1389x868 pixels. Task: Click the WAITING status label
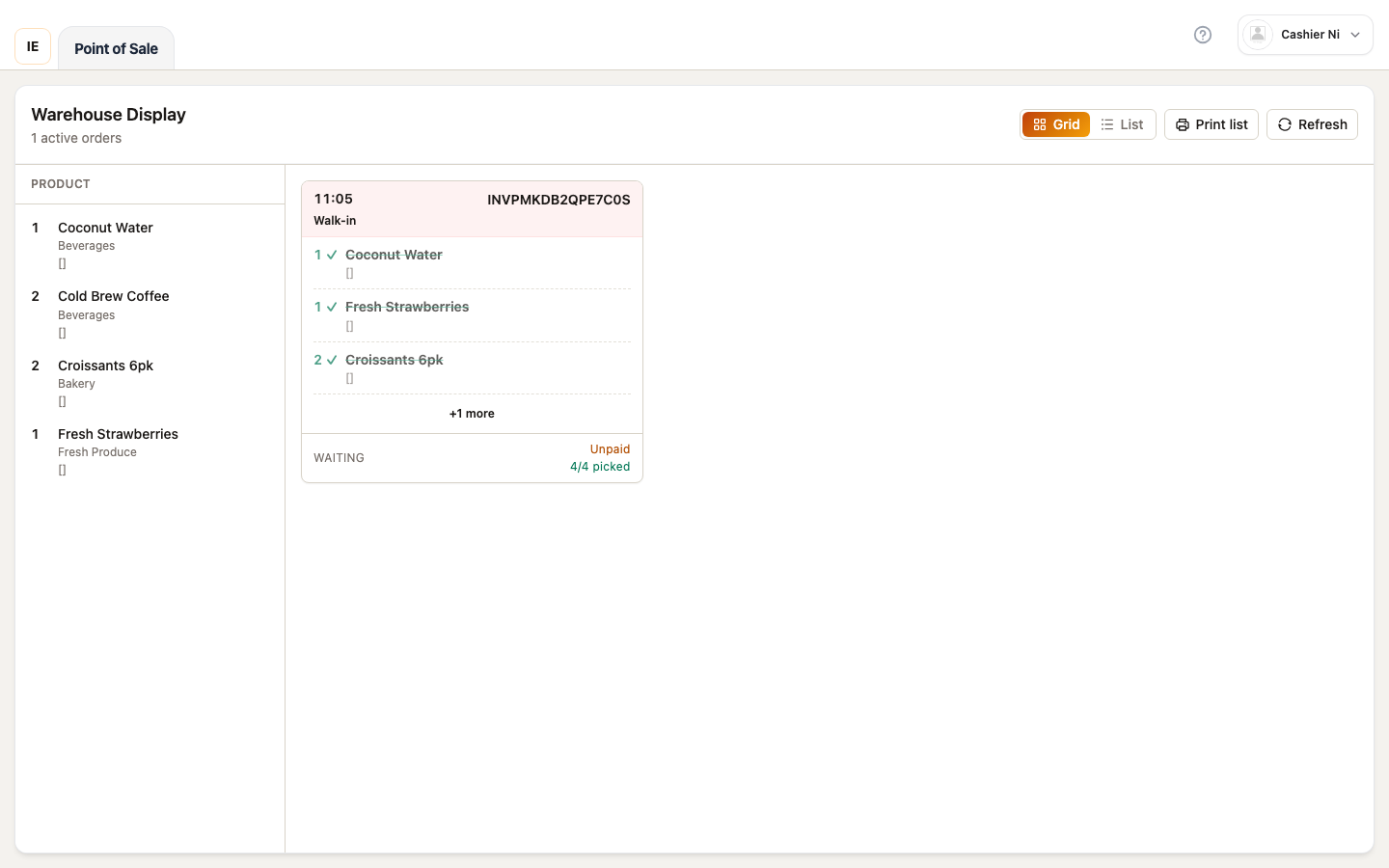coord(339,458)
